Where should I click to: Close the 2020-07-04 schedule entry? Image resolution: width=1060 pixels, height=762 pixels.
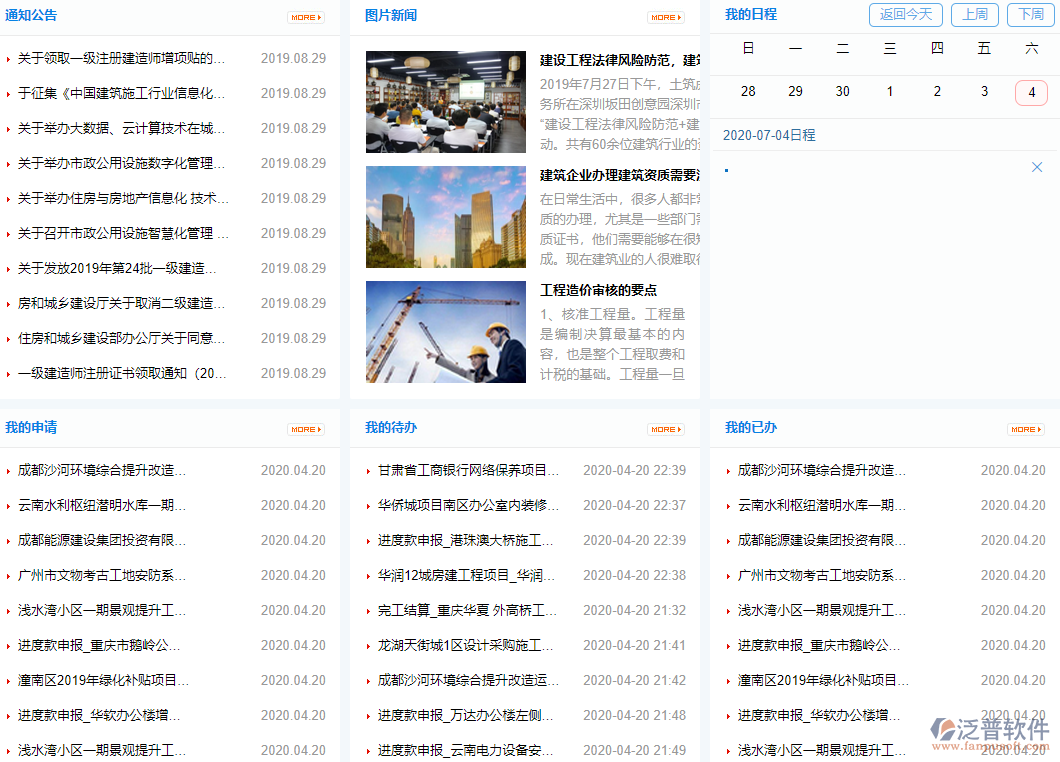[x=1037, y=167]
